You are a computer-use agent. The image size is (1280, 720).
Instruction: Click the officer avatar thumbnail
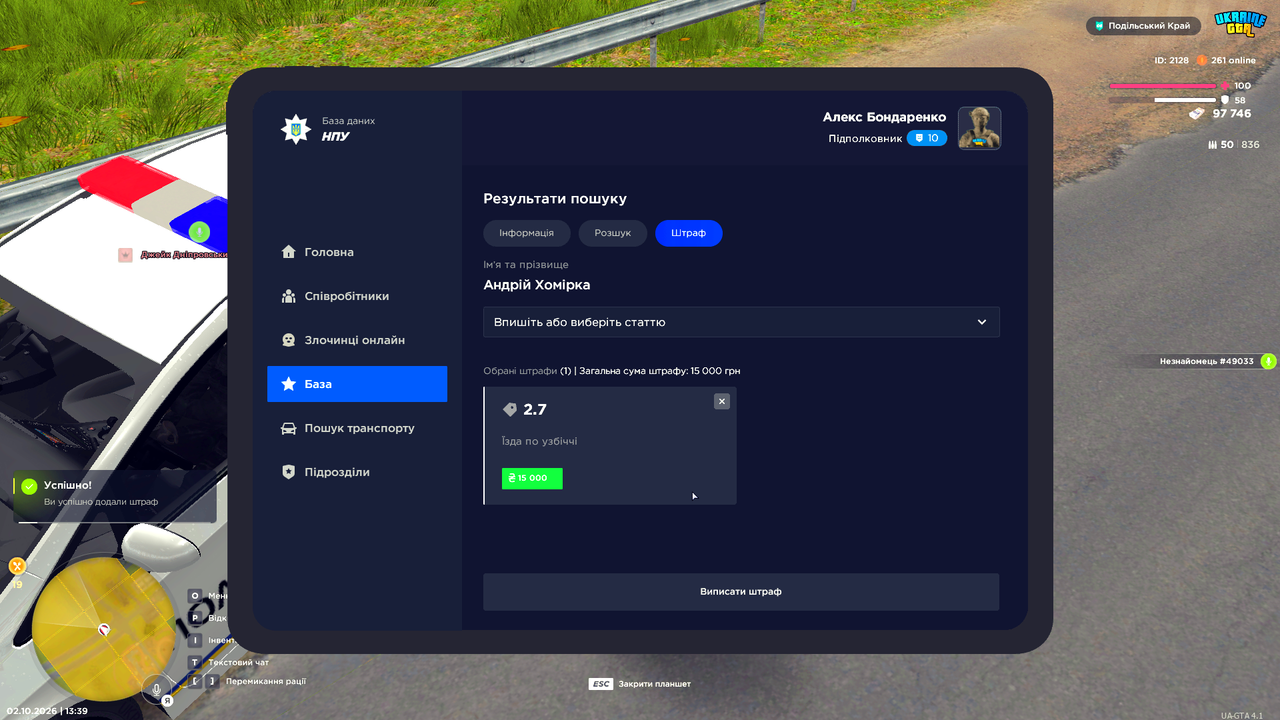click(980, 128)
